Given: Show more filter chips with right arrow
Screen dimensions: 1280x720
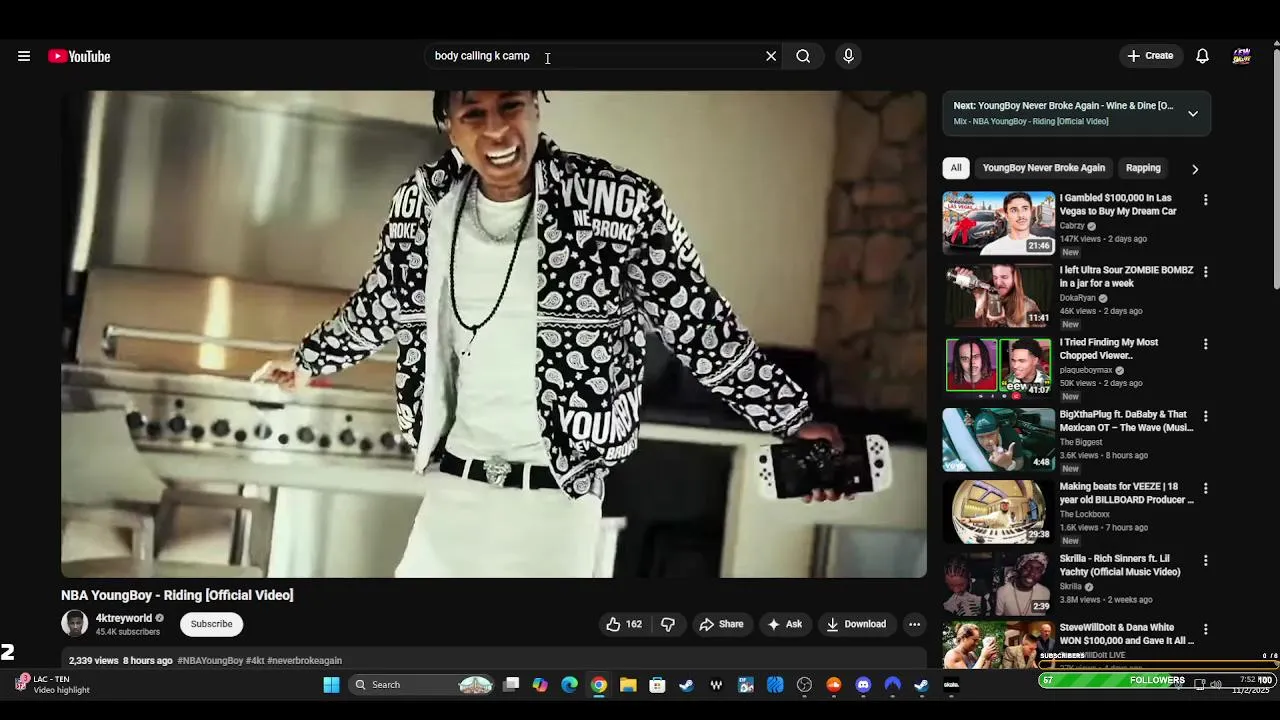Looking at the screenshot, I should coord(1194,169).
